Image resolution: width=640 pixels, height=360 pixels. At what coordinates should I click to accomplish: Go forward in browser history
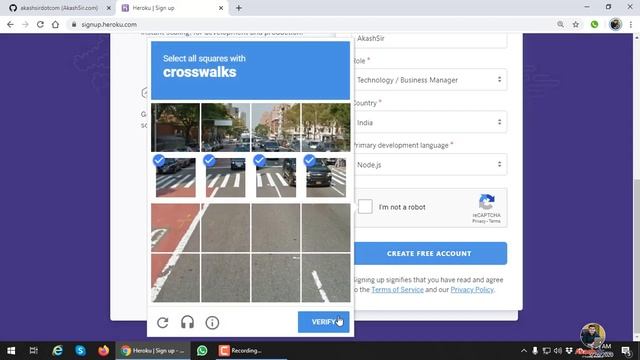[x=25, y=24]
